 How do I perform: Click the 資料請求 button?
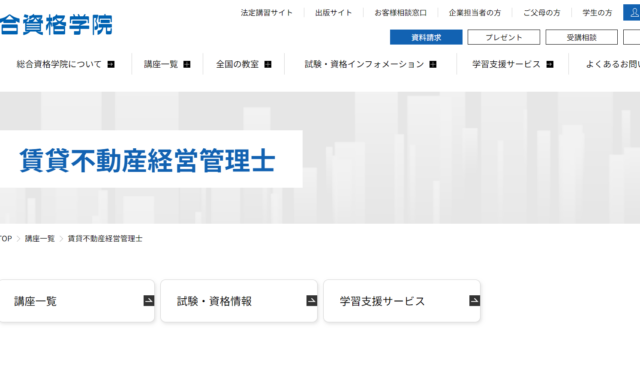(x=426, y=37)
